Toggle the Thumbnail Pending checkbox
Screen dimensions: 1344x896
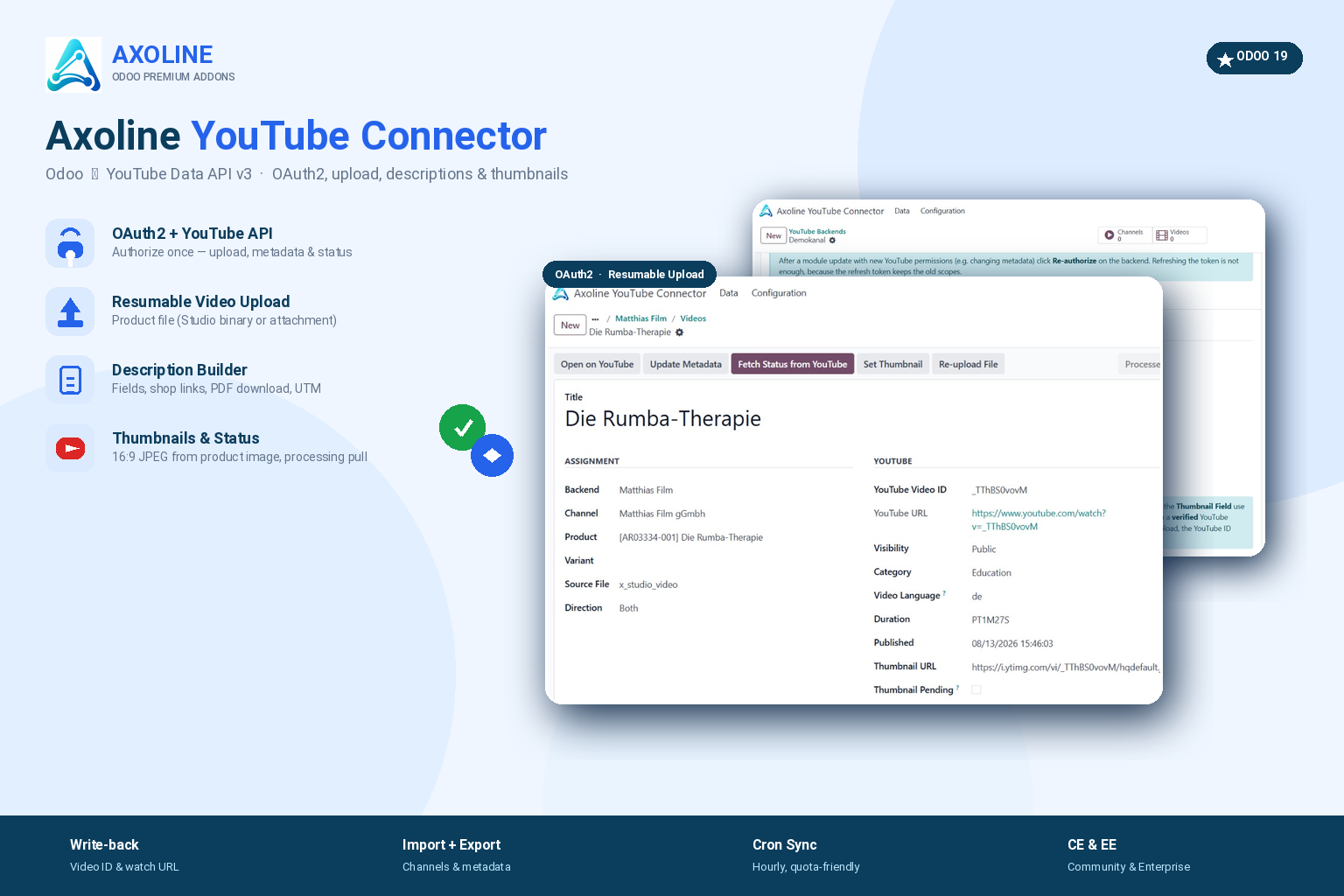click(976, 689)
